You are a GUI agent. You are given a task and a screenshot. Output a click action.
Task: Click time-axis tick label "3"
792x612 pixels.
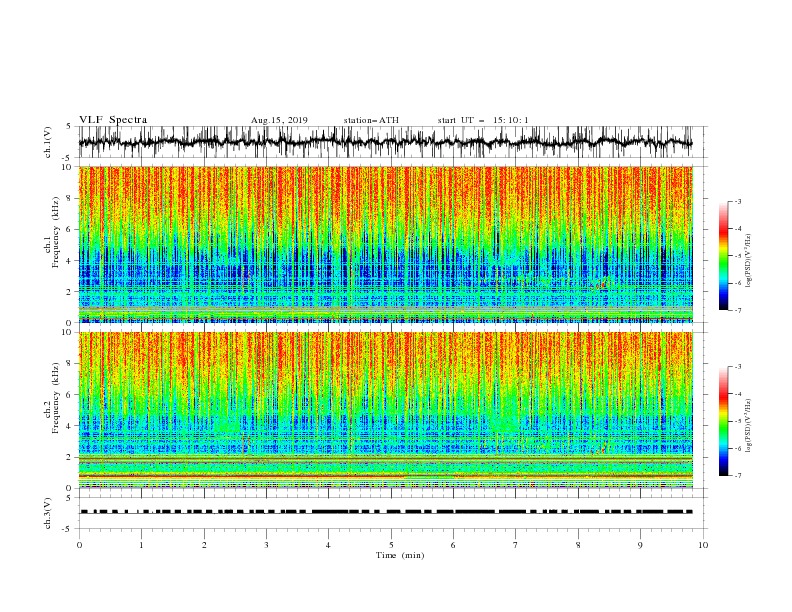tap(267, 545)
